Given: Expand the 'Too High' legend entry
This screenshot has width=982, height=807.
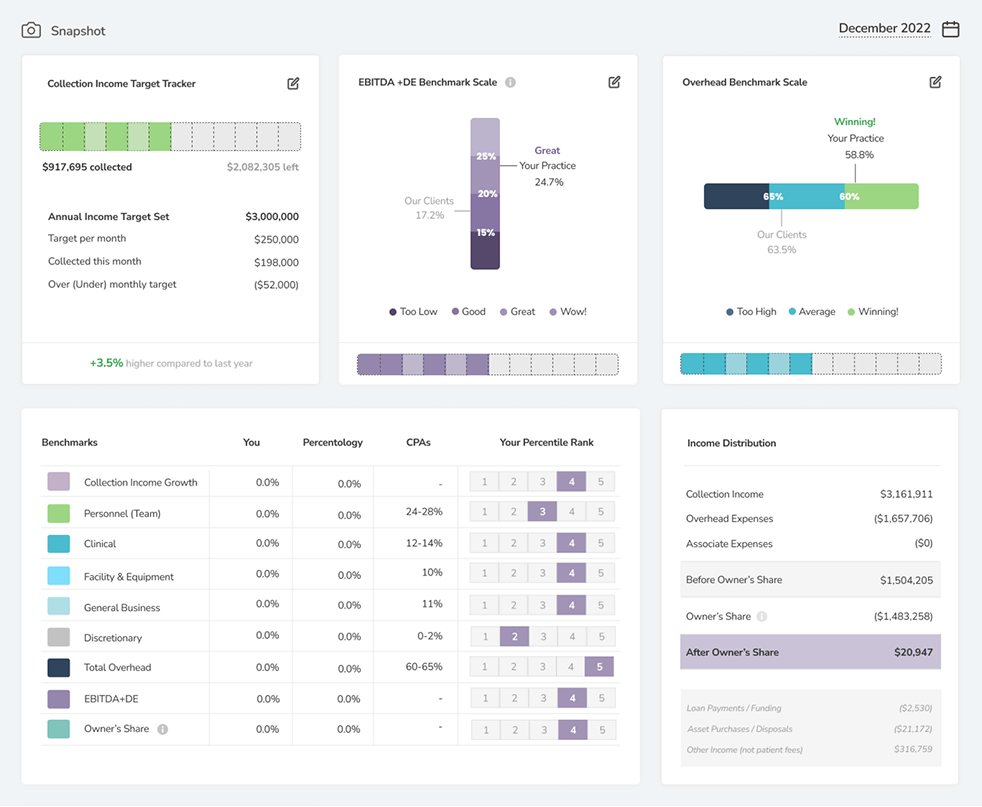Looking at the screenshot, I should pyautogui.click(x=750, y=311).
